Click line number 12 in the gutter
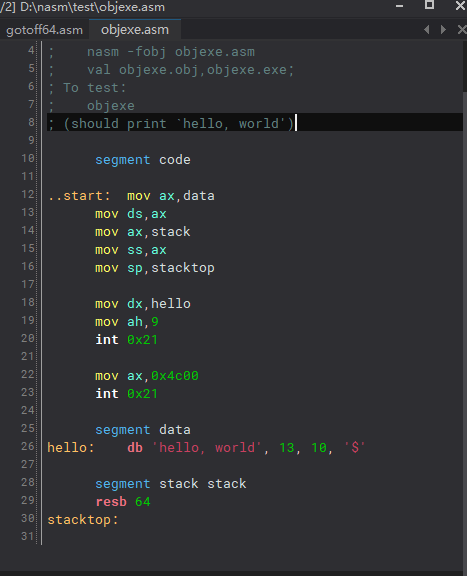 (28, 194)
